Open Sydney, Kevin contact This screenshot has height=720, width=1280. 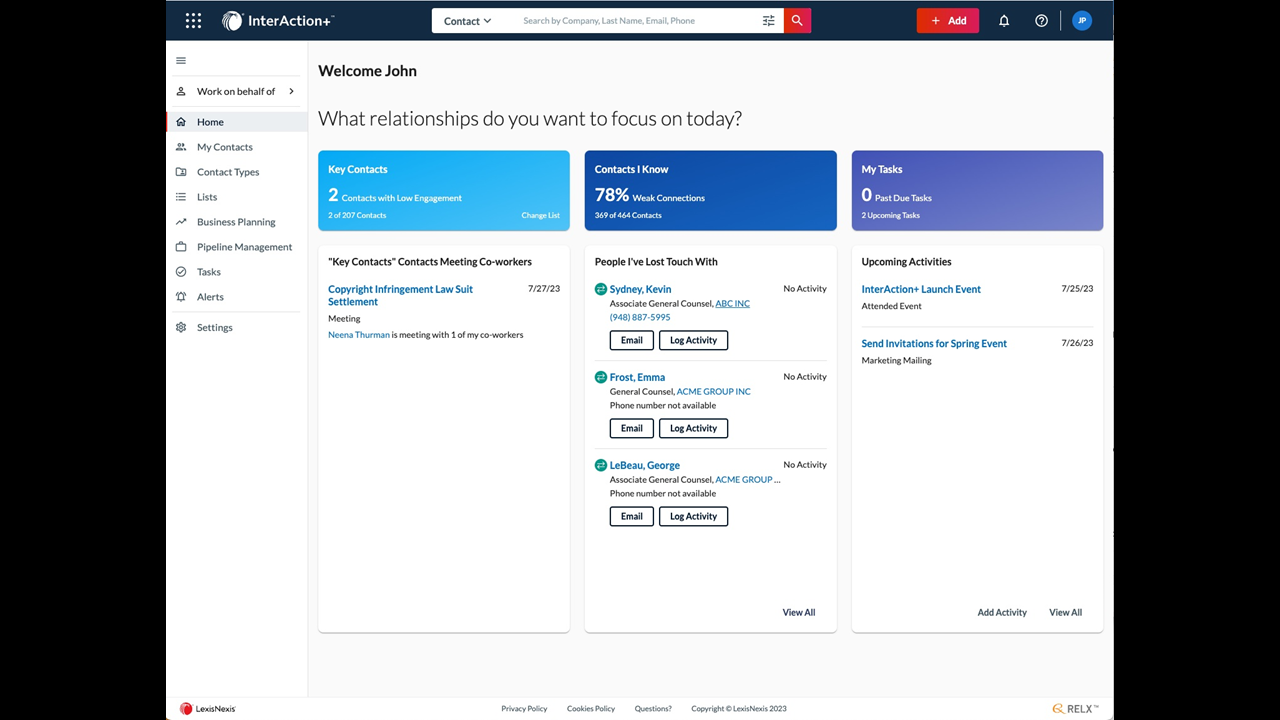pyautogui.click(x=640, y=289)
